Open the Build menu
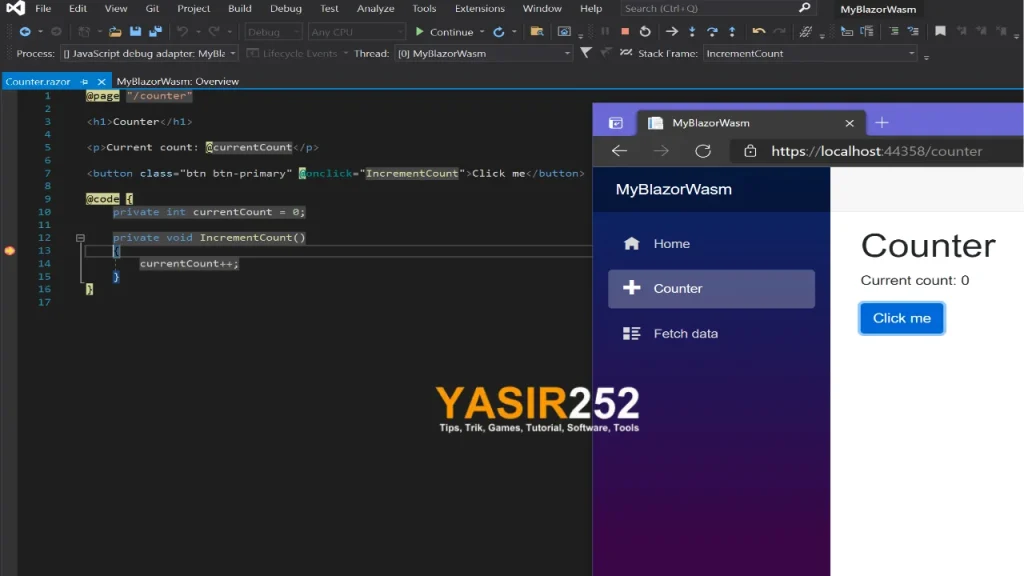The height and width of the screenshot is (576, 1024). (x=240, y=8)
